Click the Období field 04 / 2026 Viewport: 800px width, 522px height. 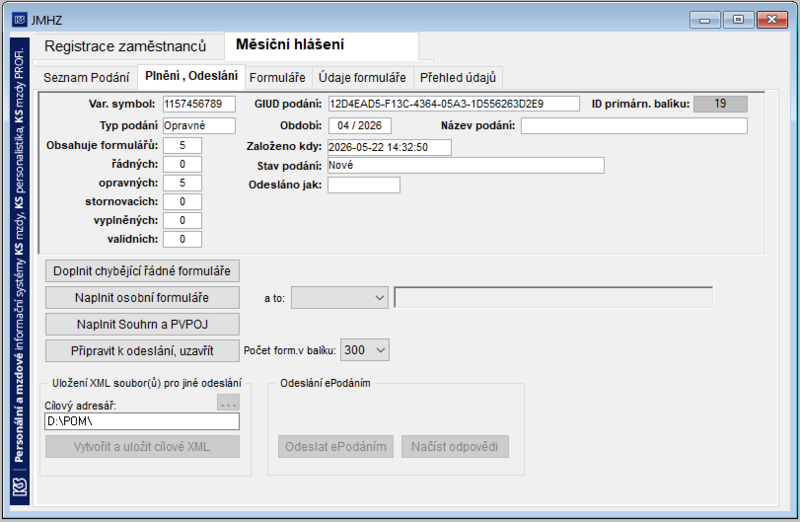tap(360, 126)
